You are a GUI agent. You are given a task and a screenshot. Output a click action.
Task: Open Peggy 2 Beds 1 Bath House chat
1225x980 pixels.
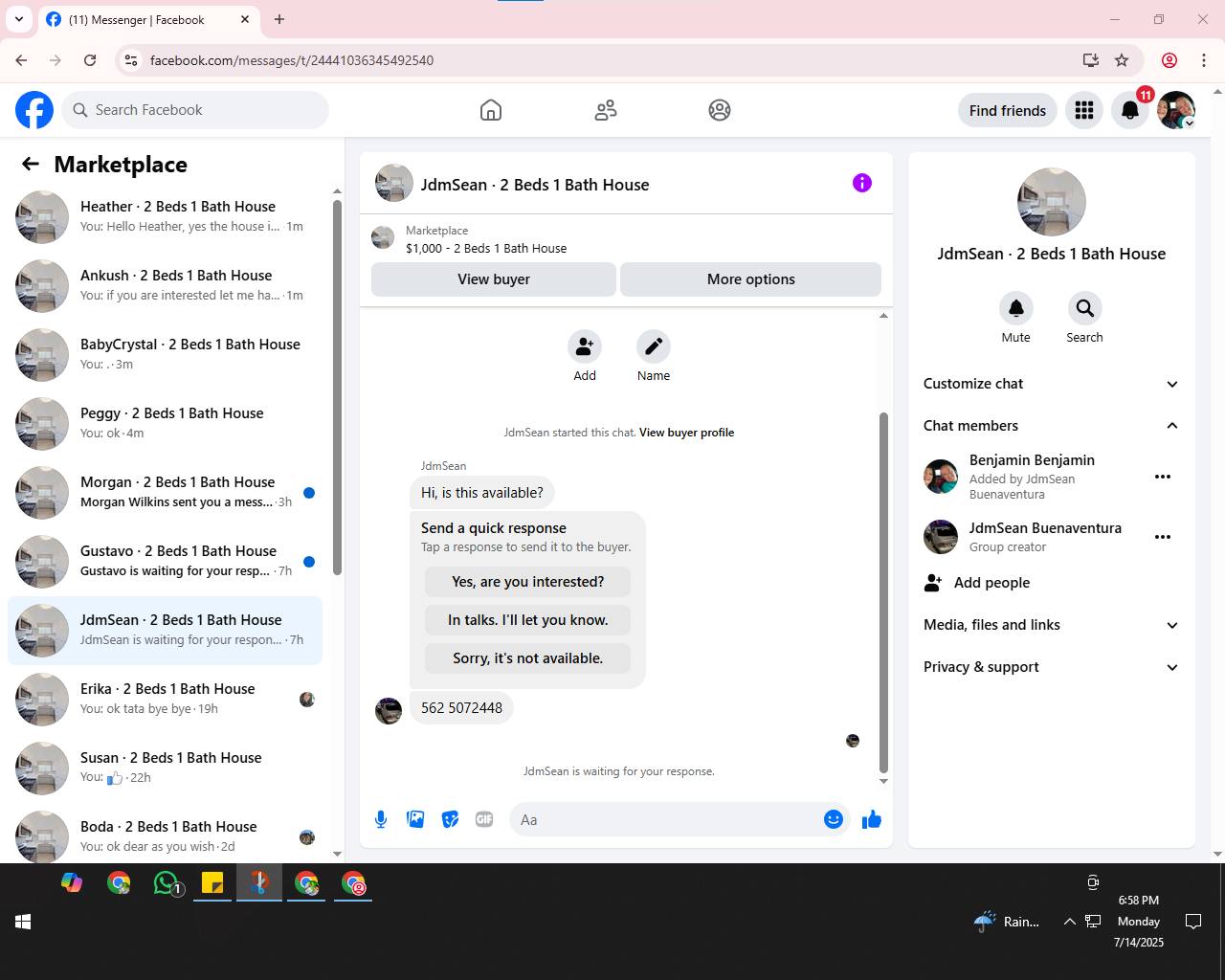point(165,424)
